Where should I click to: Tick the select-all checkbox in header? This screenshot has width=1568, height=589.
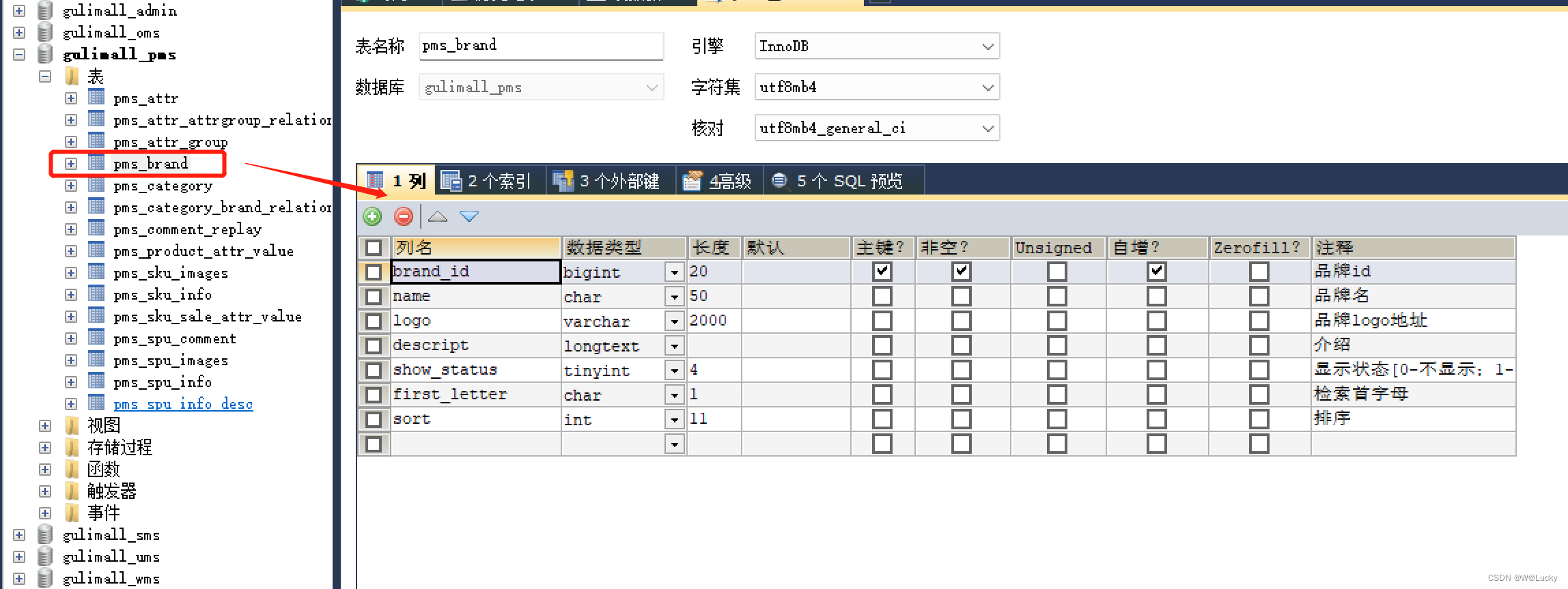(x=374, y=247)
